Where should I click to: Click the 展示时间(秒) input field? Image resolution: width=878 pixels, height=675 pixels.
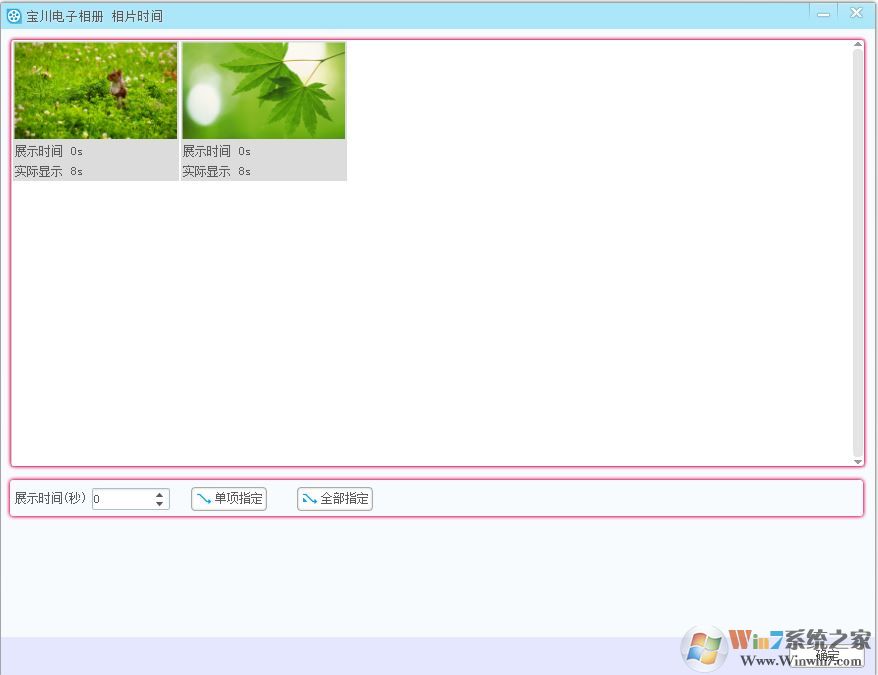pyautogui.click(x=120, y=498)
